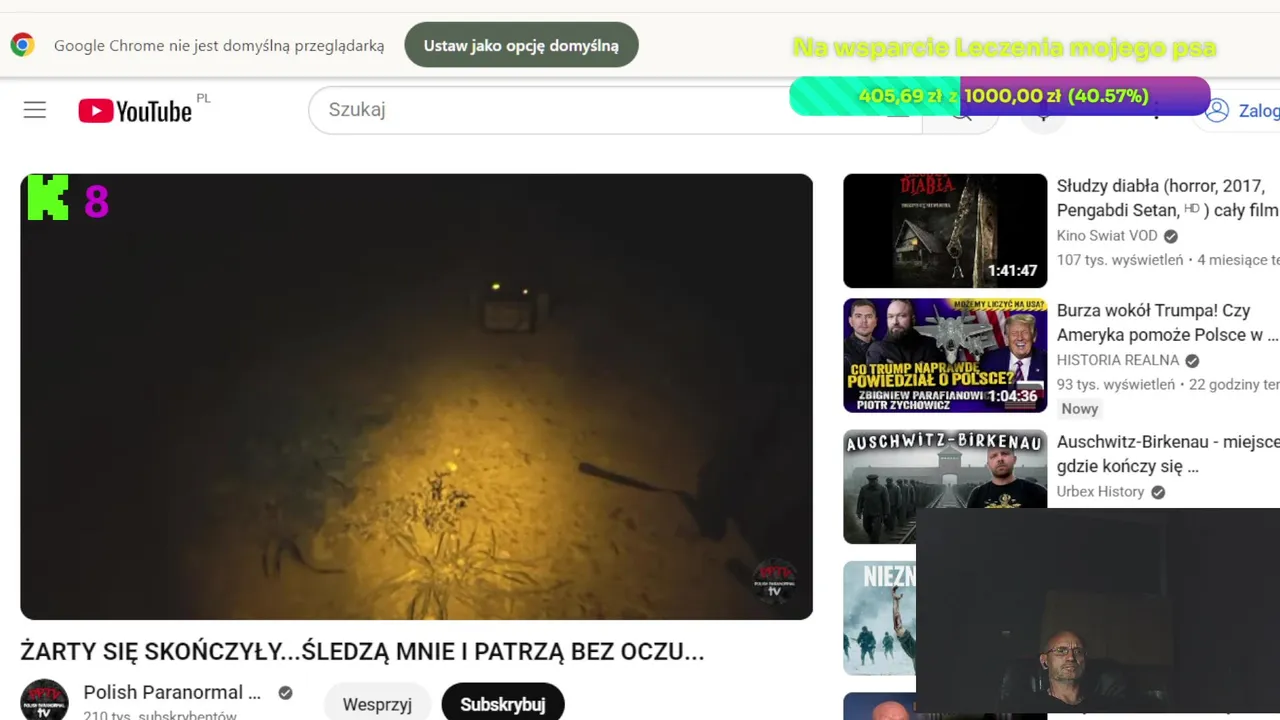
Task: Open the snowy war video thumbnail
Action: pyautogui.click(x=880, y=618)
